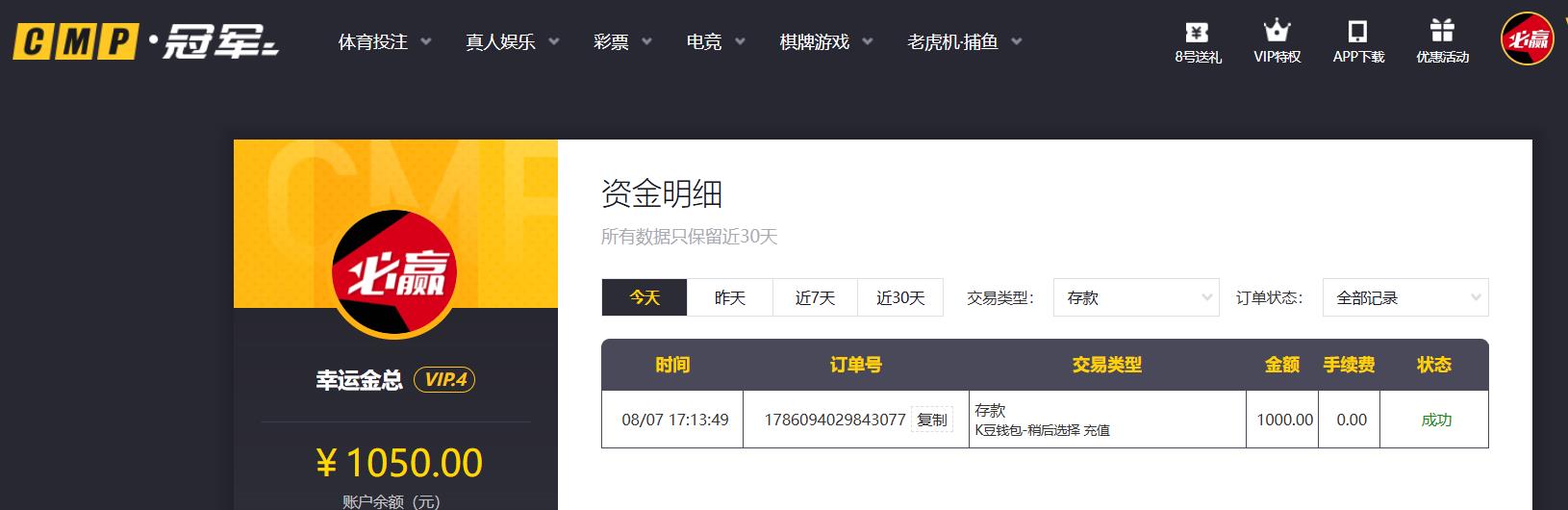Click the fee cell 0.00

[x=1352, y=420]
